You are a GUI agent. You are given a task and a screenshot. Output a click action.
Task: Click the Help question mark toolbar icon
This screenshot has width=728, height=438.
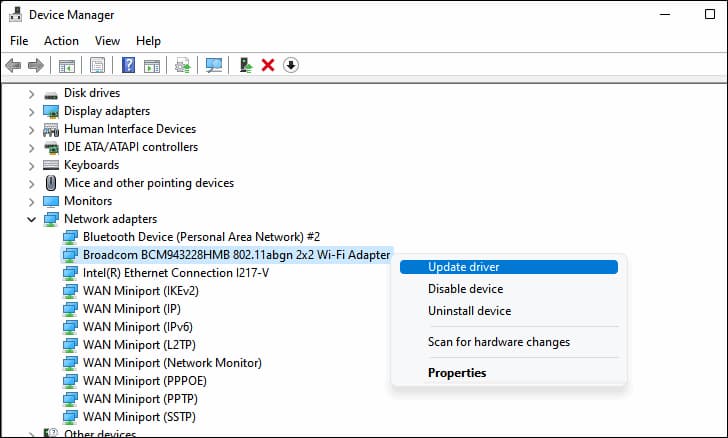[x=128, y=65]
